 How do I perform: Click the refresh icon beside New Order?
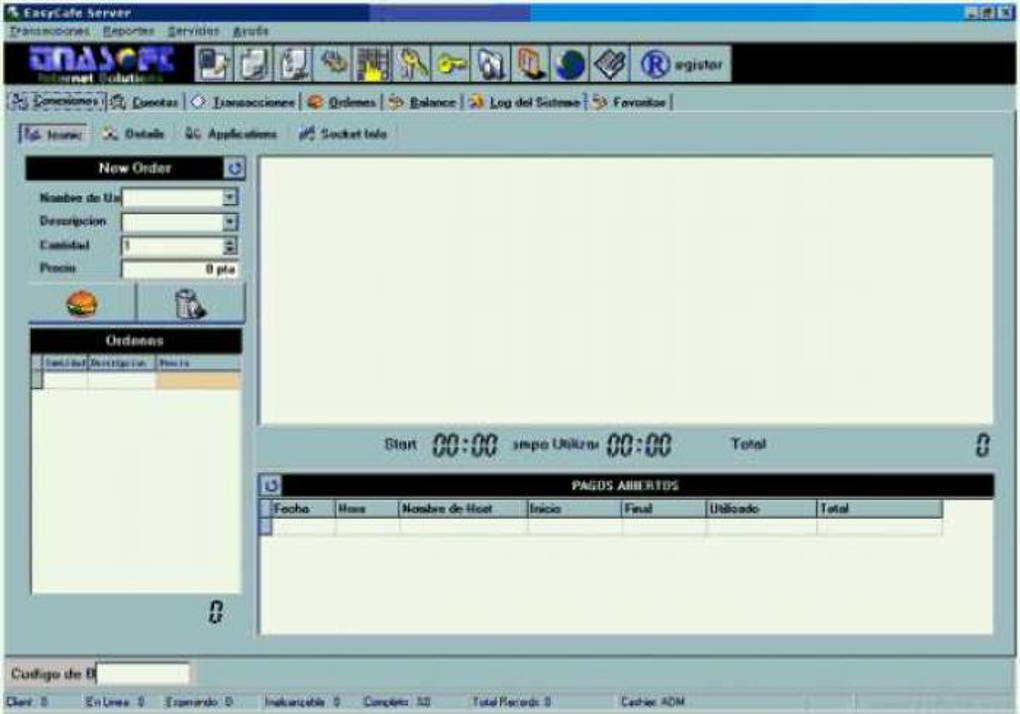[x=234, y=168]
